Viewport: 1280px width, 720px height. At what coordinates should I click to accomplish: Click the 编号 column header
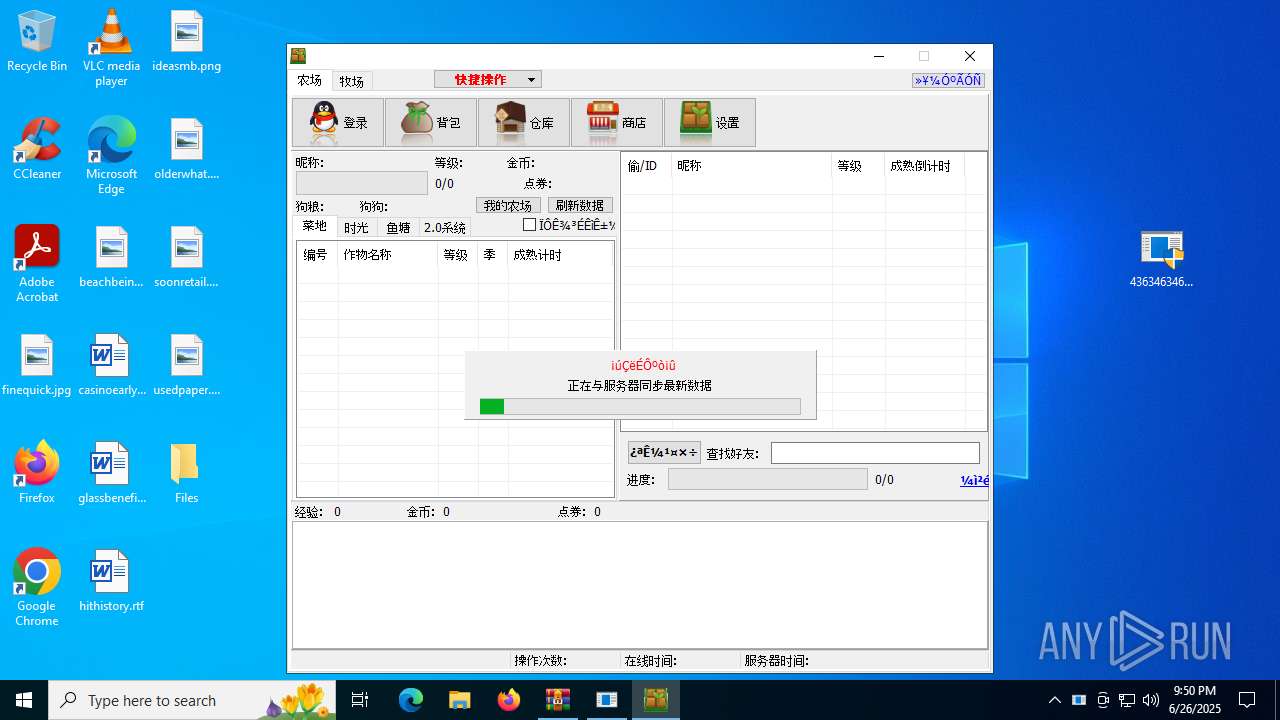pyautogui.click(x=318, y=255)
